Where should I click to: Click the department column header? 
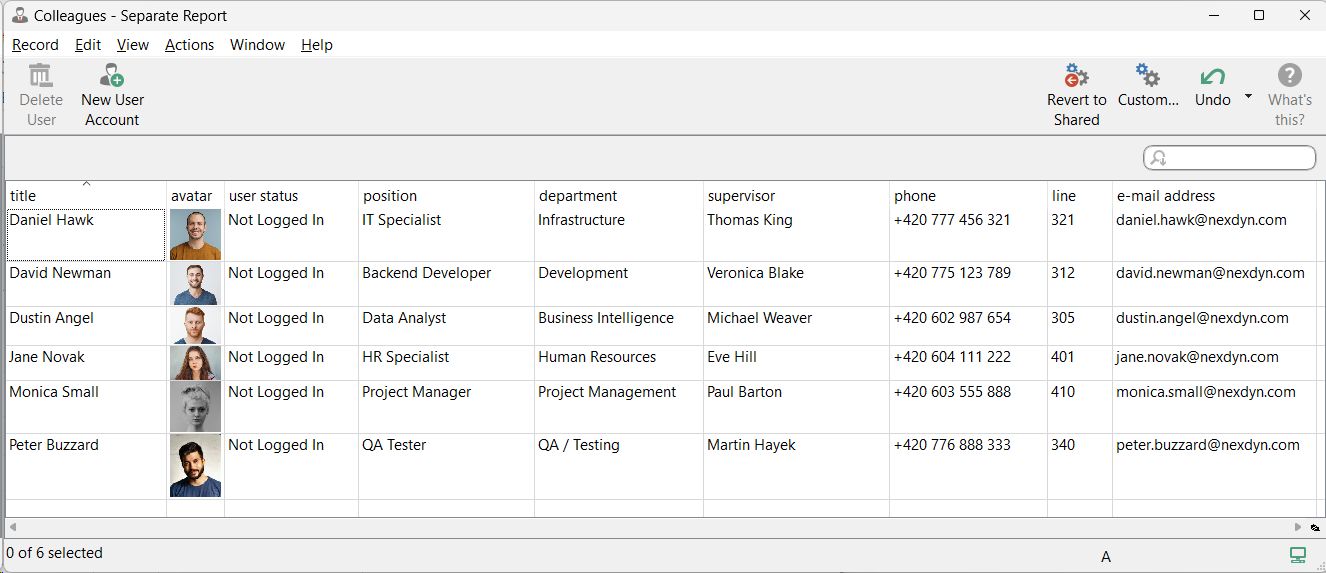[577, 196]
